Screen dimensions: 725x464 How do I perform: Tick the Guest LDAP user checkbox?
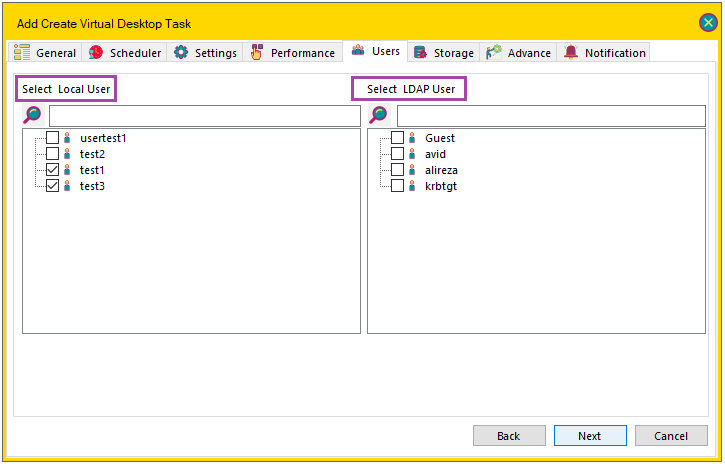[398, 138]
